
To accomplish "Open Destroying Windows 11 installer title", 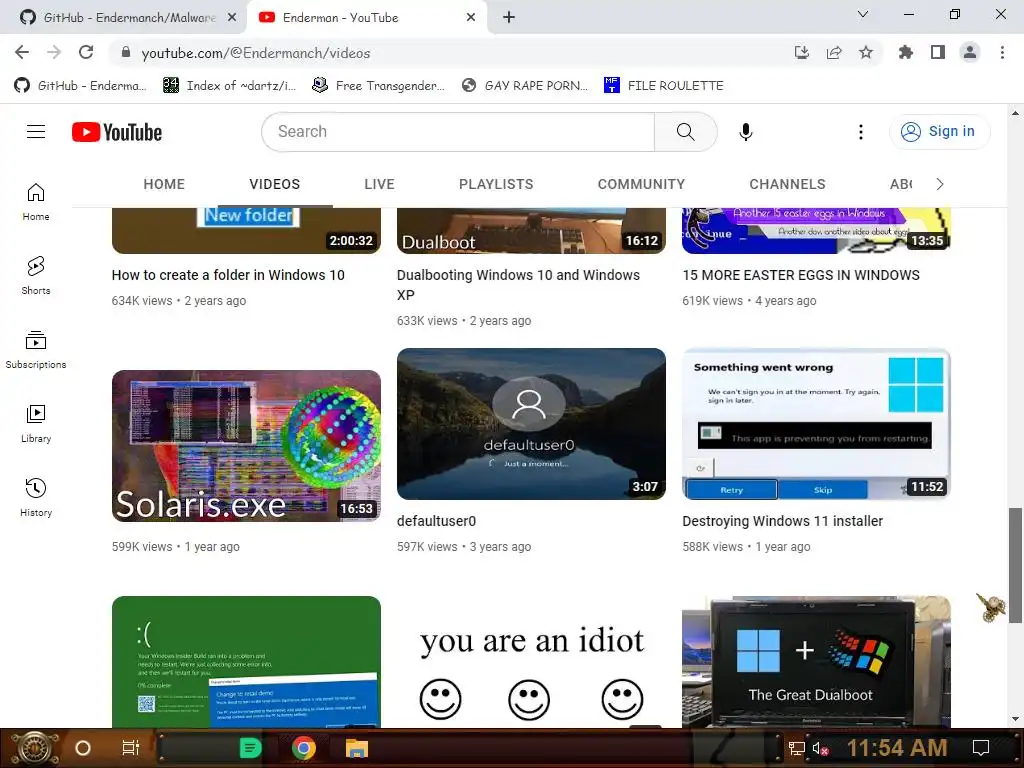I will pyautogui.click(x=782, y=521).
